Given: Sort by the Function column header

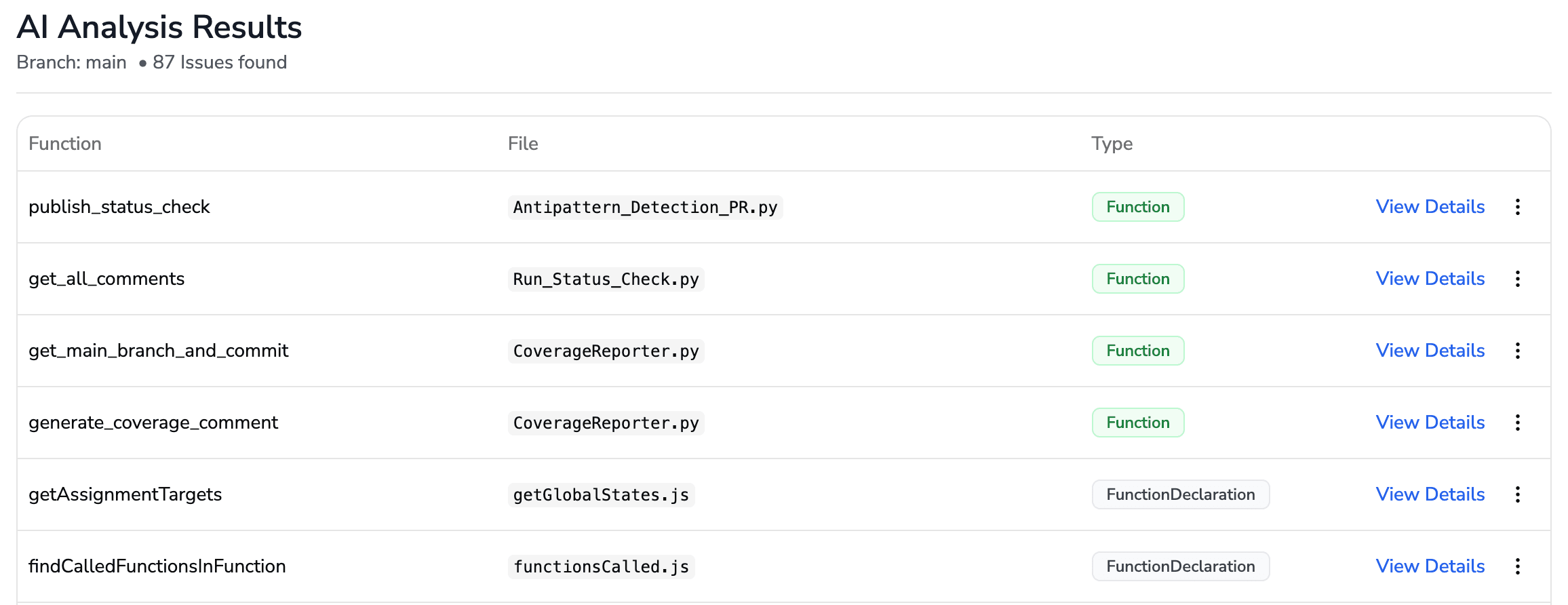Looking at the screenshot, I should [x=65, y=143].
